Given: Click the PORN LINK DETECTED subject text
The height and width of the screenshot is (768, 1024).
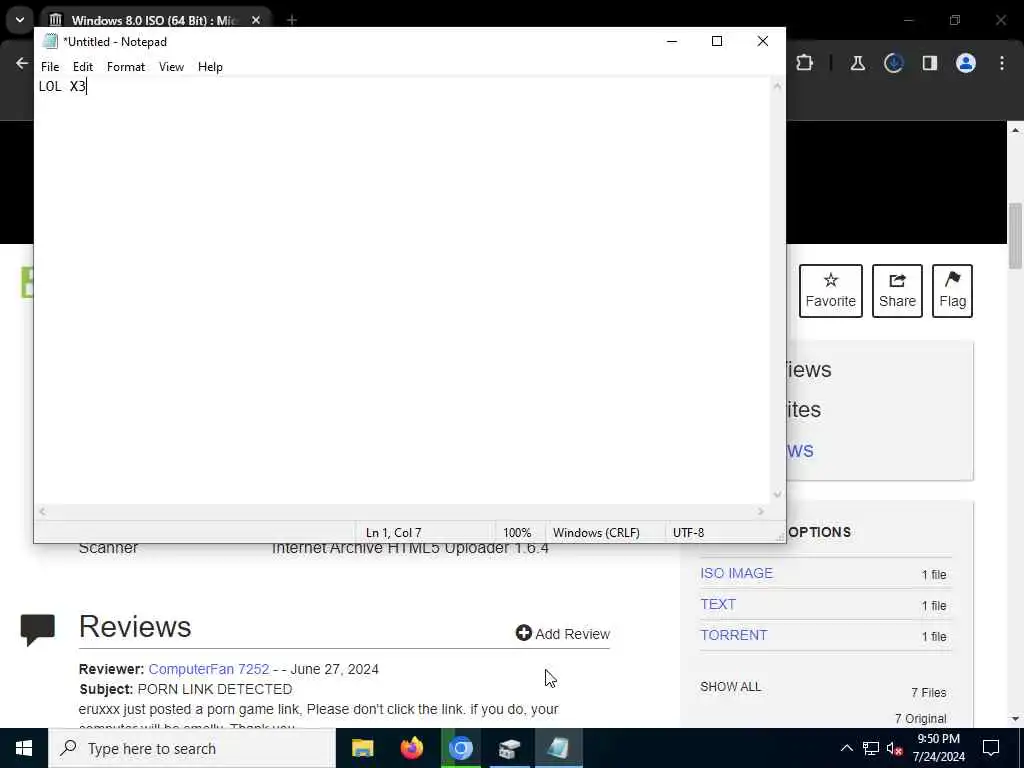Looking at the screenshot, I should point(215,689).
